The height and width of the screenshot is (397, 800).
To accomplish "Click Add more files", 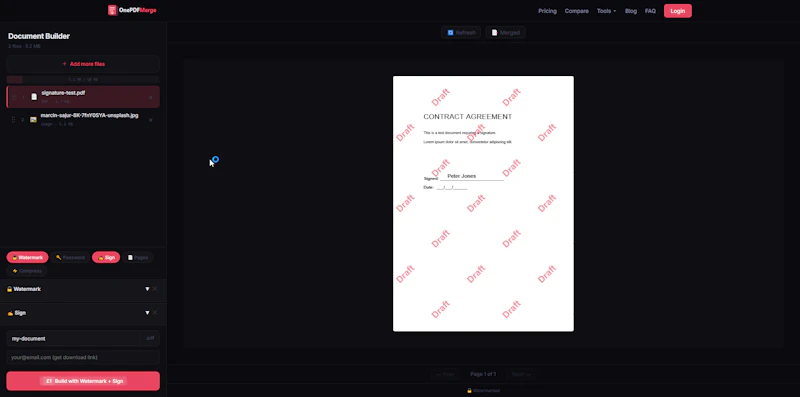I will click(83, 64).
